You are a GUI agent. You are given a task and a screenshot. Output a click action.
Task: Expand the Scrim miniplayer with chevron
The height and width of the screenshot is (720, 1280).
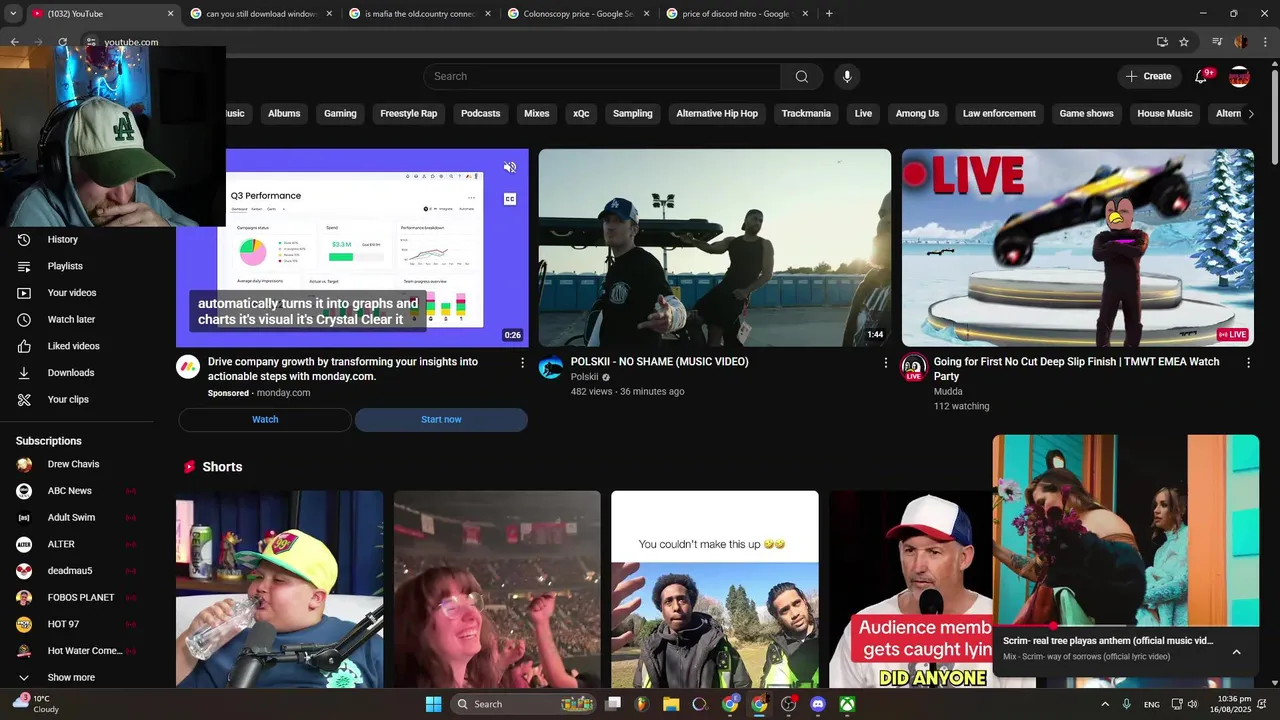[1236, 652]
